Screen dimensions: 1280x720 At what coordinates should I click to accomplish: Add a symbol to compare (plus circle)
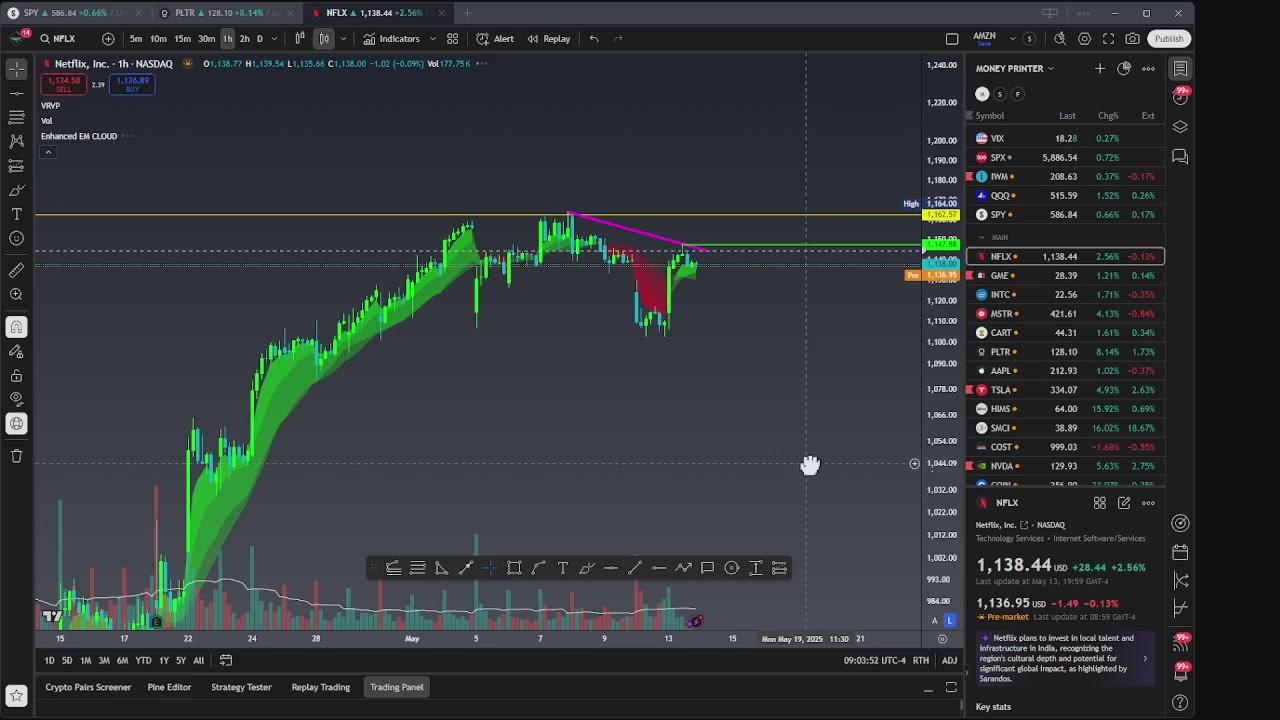click(x=108, y=38)
